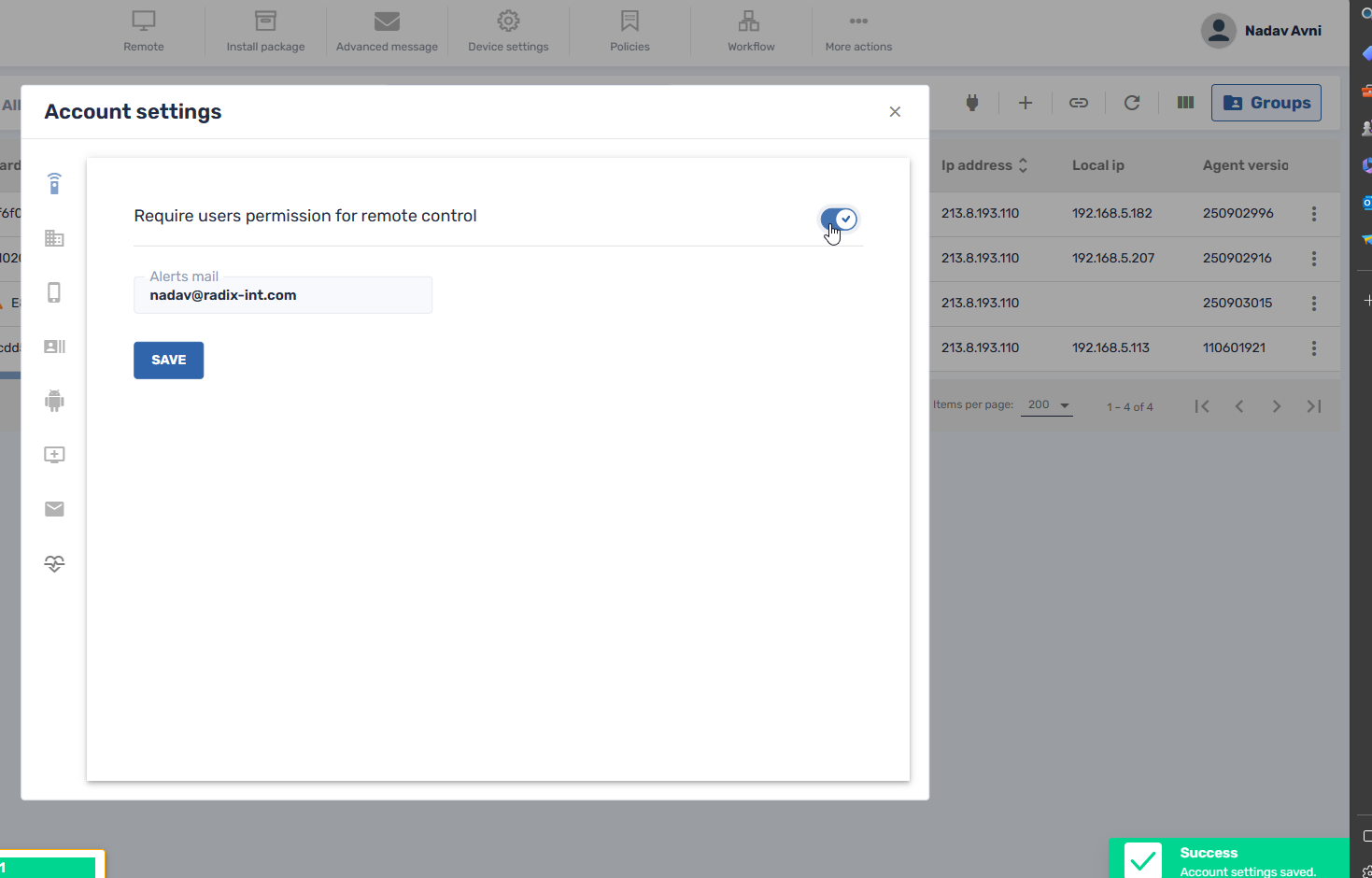Open the add-display settings section
The width and height of the screenshot is (1372, 878).
[54, 455]
